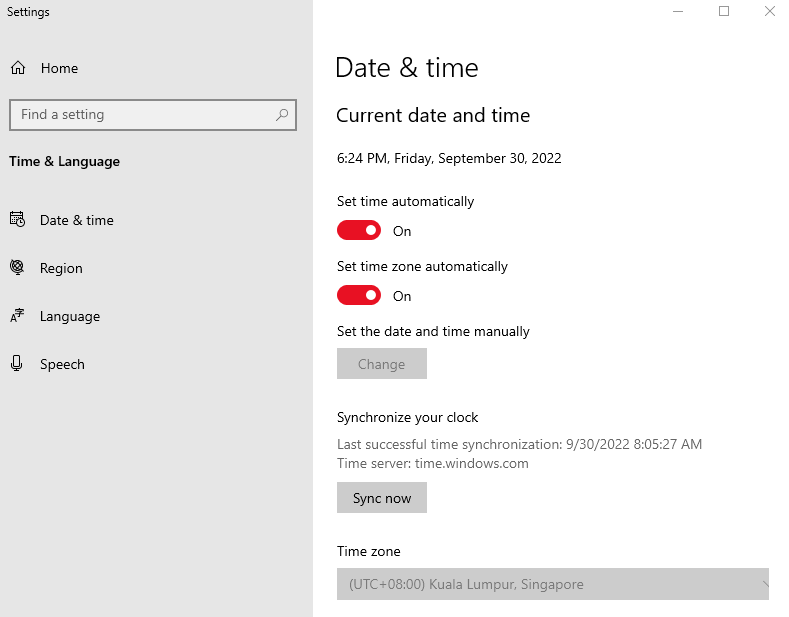This screenshot has width=789, height=617.
Task: Open Language settings page
Action: tap(70, 317)
